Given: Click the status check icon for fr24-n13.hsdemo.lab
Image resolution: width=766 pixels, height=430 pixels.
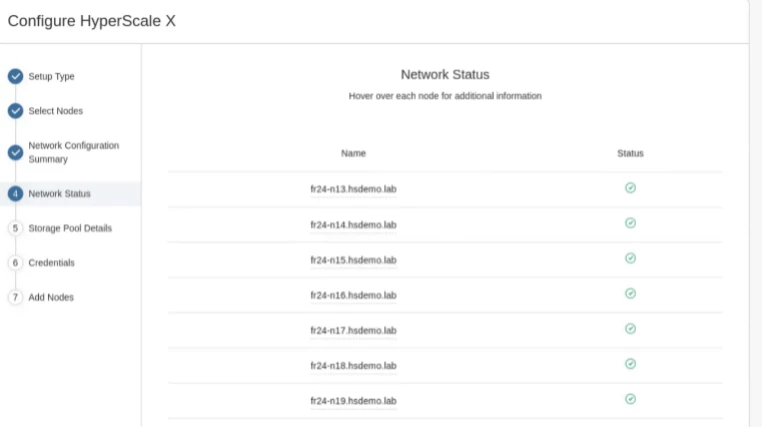Looking at the screenshot, I should [x=630, y=188].
